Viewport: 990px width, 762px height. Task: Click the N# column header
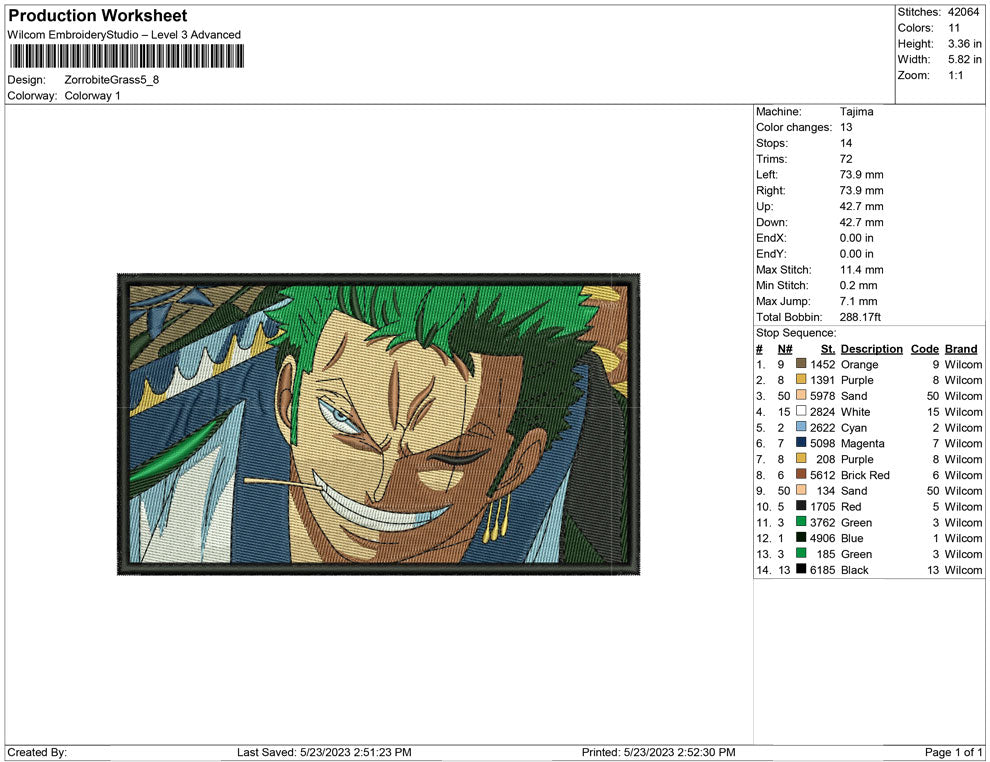(785, 348)
